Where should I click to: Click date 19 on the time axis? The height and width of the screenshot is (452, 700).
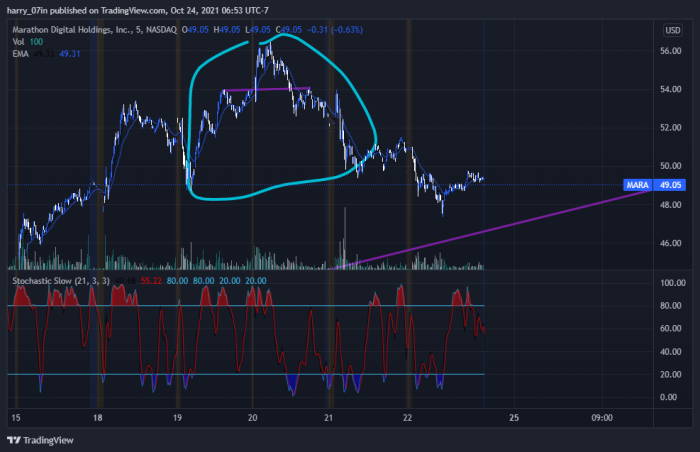(x=177, y=418)
